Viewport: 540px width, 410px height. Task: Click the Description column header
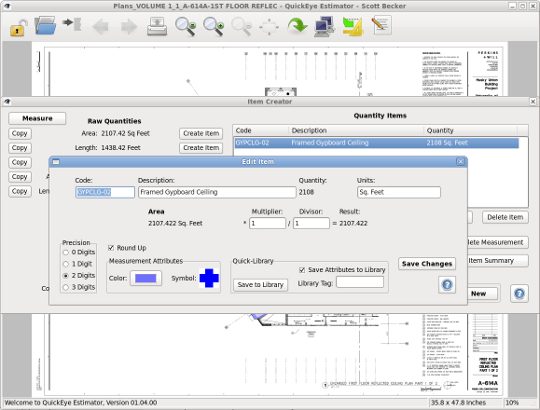click(356, 130)
